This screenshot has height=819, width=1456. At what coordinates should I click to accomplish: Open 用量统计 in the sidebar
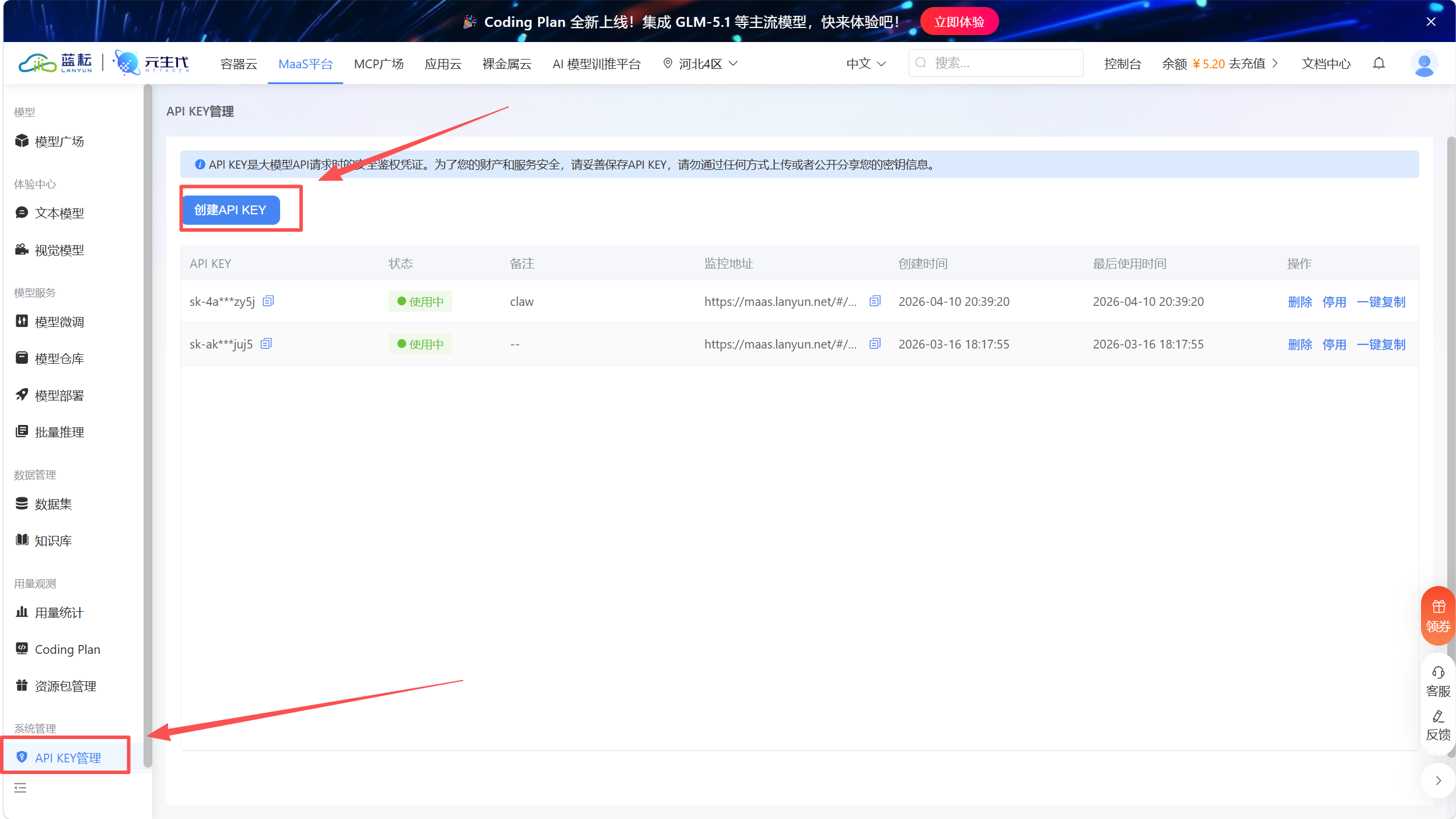[x=50, y=612]
